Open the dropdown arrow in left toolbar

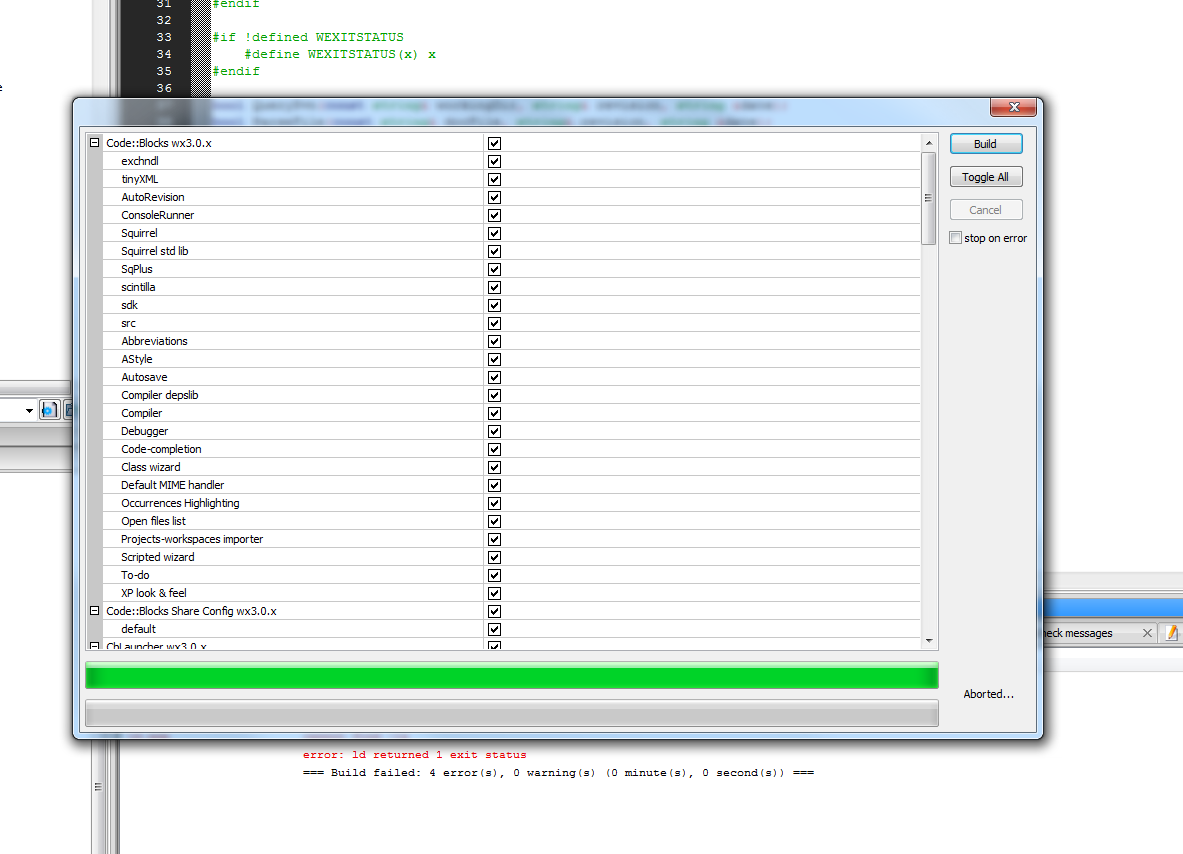tap(29, 411)
